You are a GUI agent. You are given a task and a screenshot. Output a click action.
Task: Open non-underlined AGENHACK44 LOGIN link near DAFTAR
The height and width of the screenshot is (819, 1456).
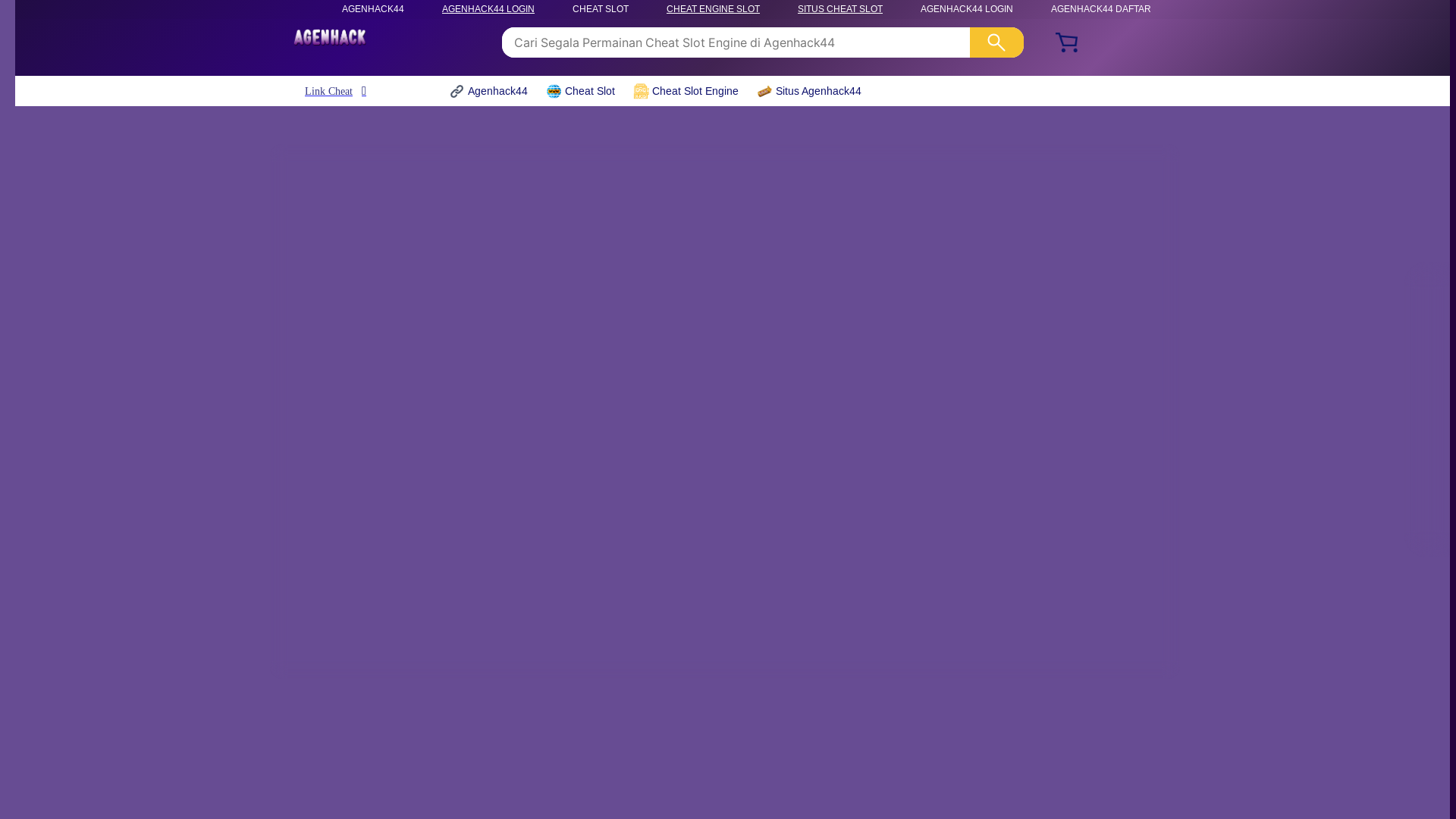click(x=967, y=9)
